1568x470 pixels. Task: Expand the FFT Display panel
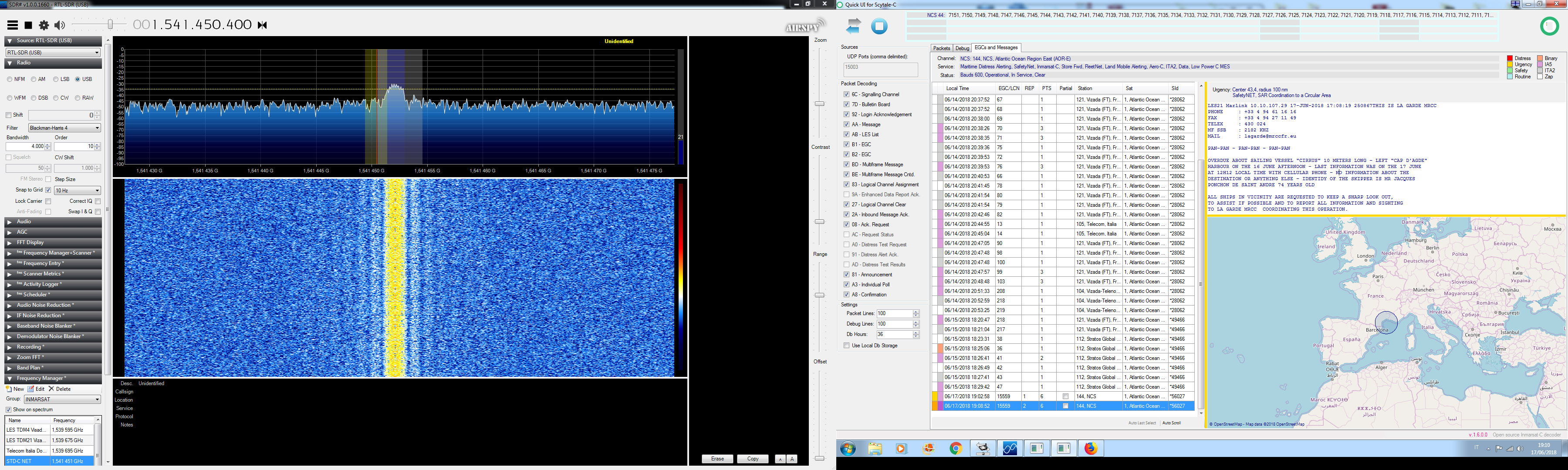coord(53,242)
